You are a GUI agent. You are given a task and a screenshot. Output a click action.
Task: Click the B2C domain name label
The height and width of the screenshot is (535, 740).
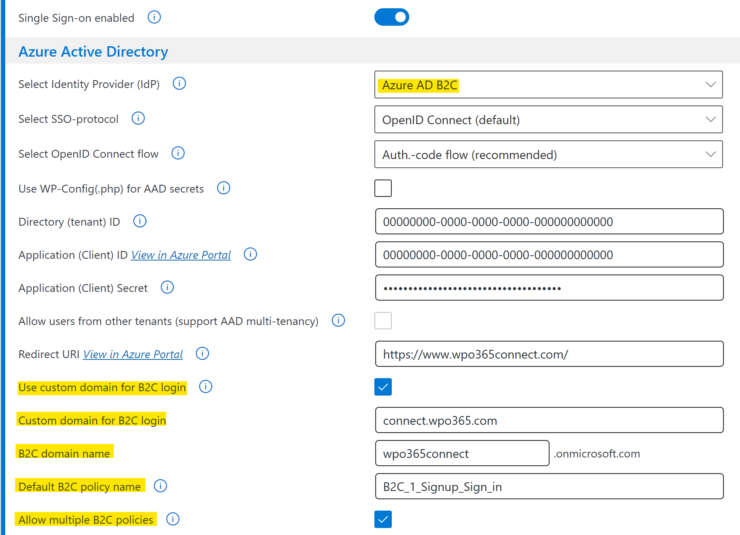(x=64, y=453)
